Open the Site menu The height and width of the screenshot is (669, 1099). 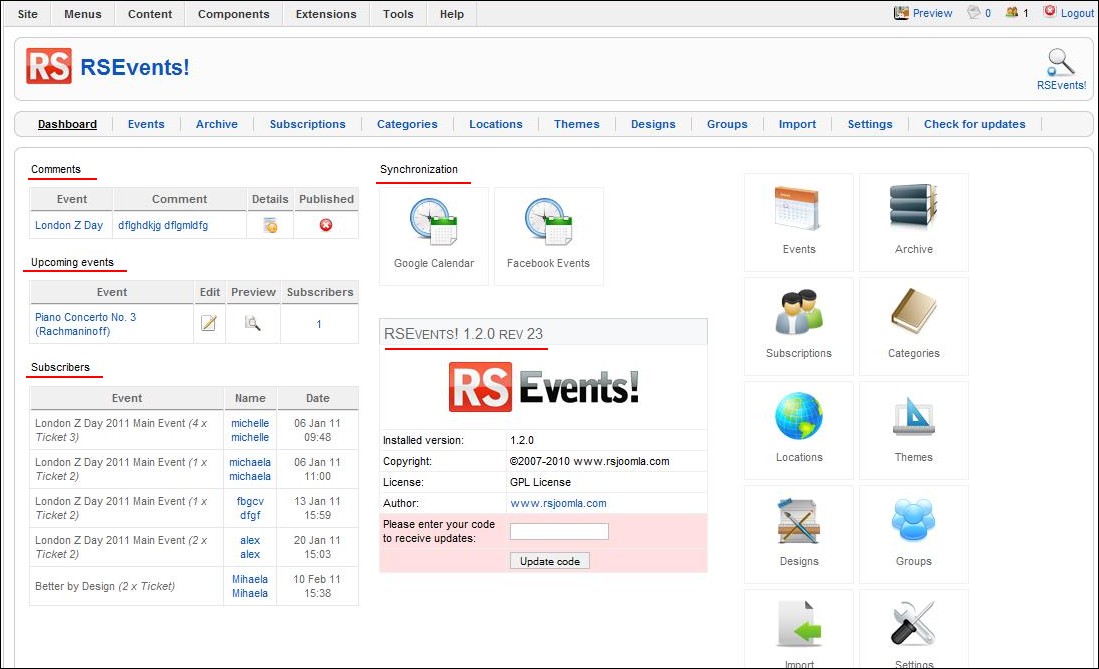28,14
